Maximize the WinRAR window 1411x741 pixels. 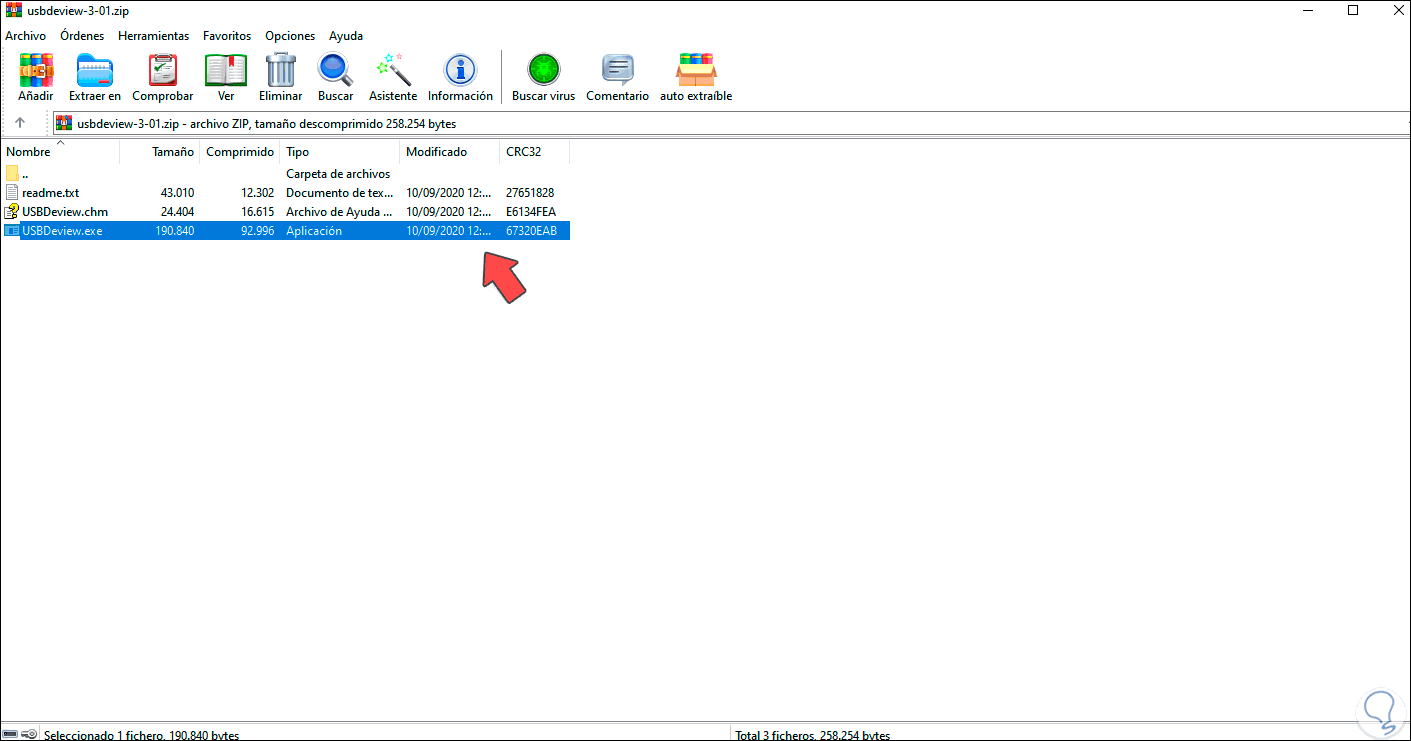click(1353, 11)
